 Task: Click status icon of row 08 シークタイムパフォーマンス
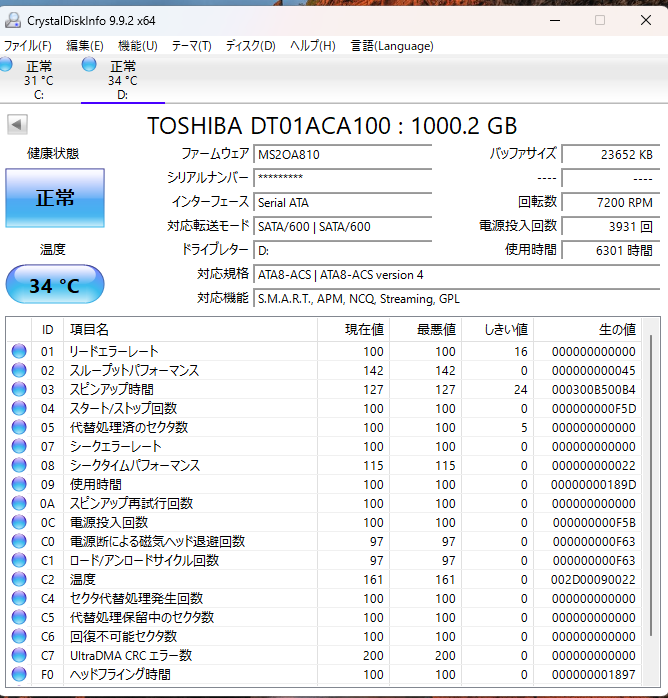click(x=19, y=465)
